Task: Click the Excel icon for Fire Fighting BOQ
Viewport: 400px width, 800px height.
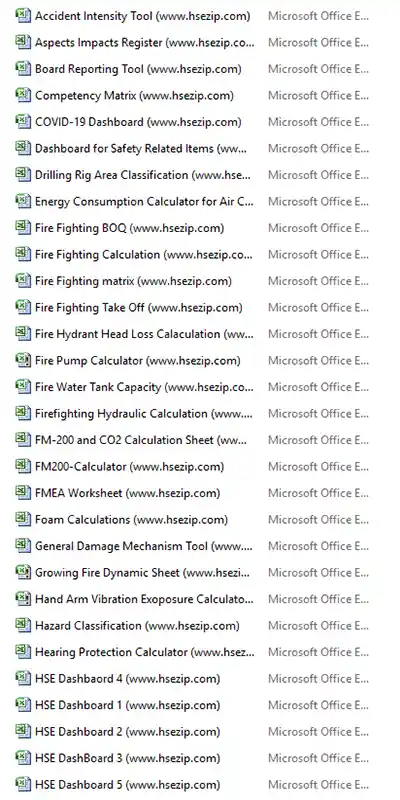Action: pyautogui.click(x=23, y=228)
